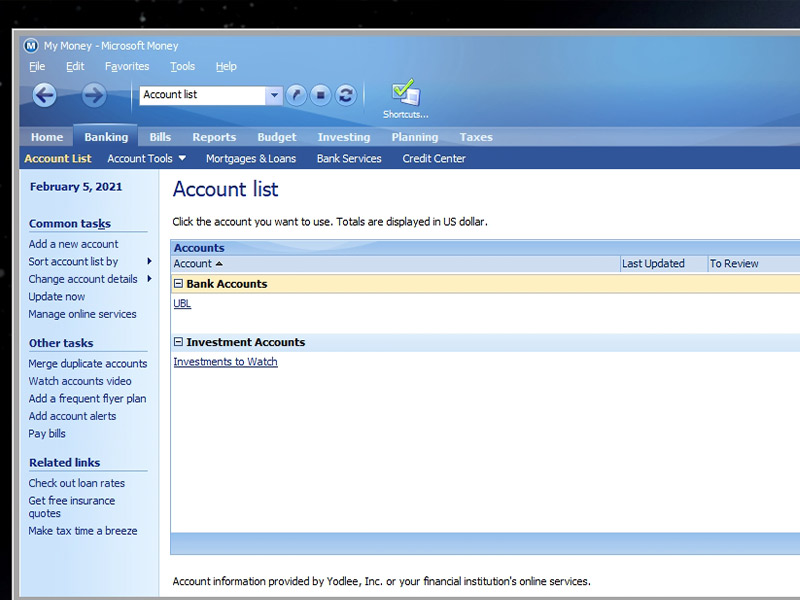Image resolution: width=800 pixels, height=600 pixels.
Task: Switch to the Taxes tab
Action: (x=476, y=137)
